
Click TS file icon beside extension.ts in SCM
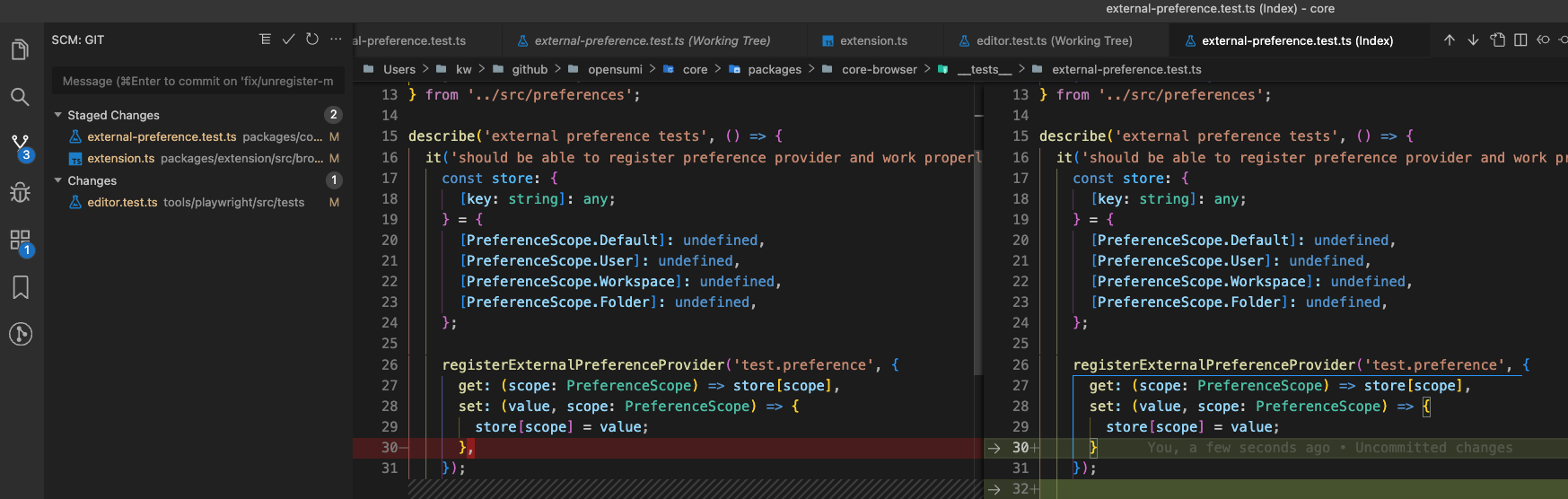75,159
